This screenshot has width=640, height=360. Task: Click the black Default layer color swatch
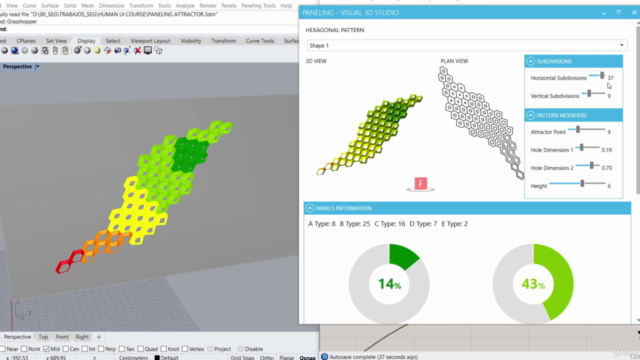(x=157, y=358)
